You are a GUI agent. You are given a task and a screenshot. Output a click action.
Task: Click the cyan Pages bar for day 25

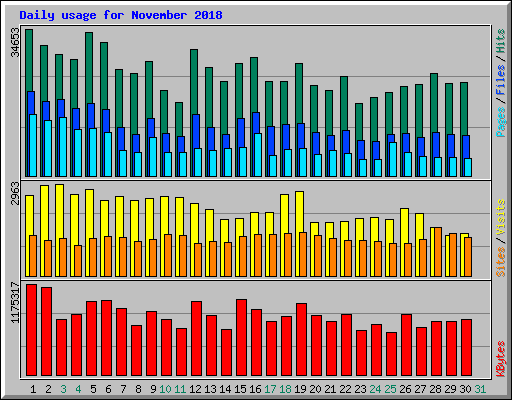pos(393,159)
